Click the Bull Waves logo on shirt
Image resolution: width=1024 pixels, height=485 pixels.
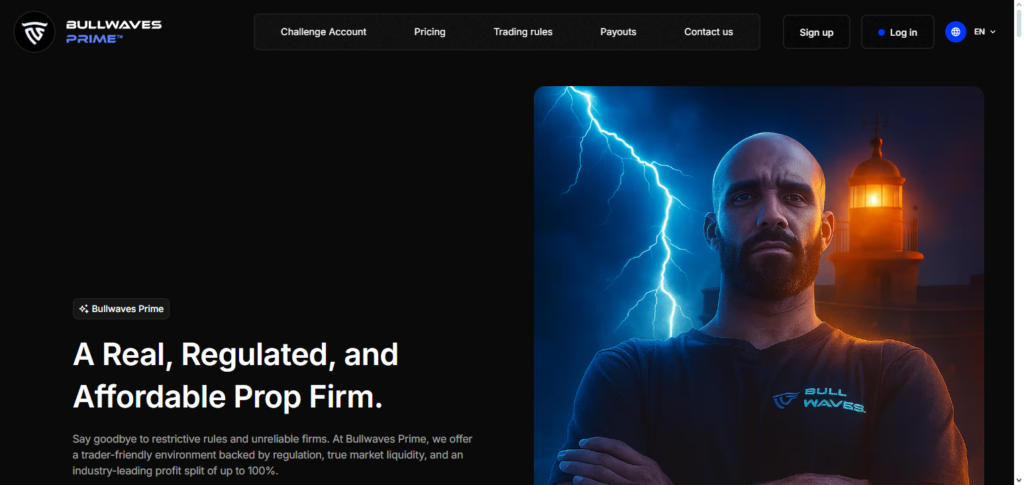(x=819, y=400)
